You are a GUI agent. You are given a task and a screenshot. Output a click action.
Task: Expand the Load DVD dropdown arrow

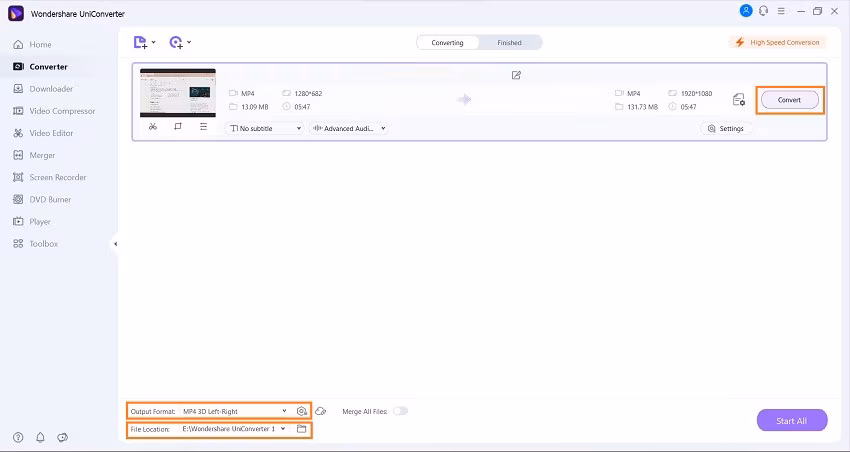point(189,42)
